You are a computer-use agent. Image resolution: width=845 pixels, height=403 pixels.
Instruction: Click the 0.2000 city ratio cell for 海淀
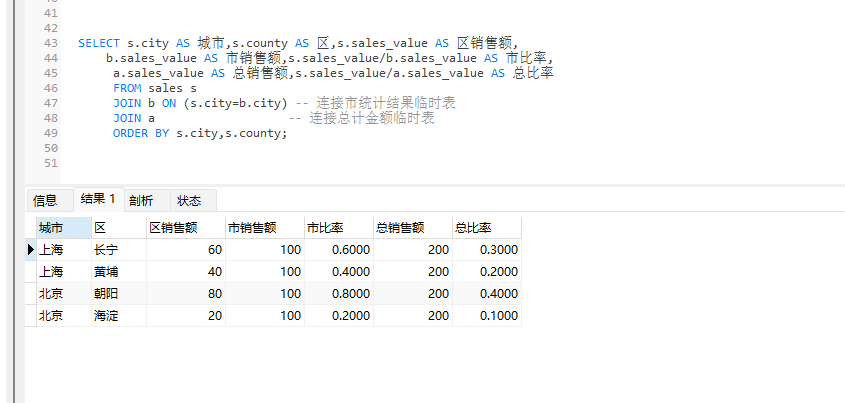338,316
